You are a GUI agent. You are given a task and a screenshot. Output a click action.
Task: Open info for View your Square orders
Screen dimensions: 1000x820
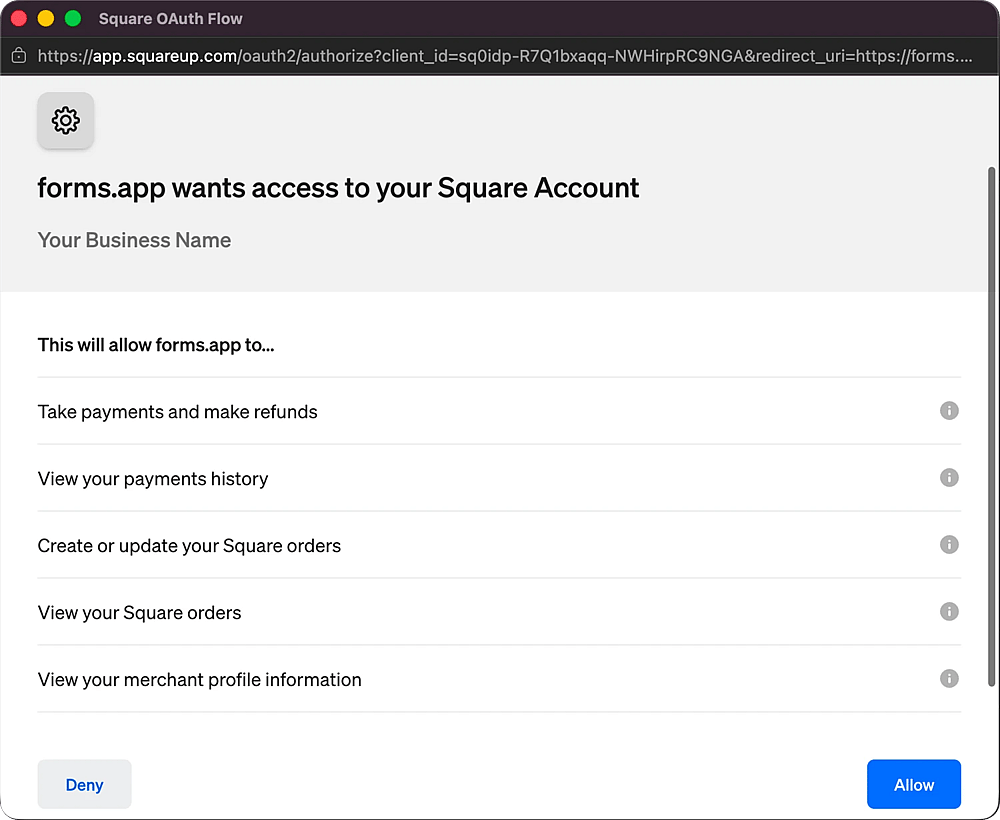tap(949, 611)
